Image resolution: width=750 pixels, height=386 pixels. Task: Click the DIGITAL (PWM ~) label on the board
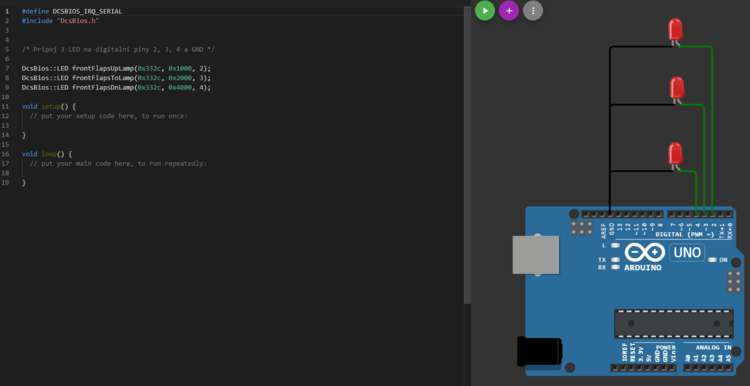(x=685, y=234)
